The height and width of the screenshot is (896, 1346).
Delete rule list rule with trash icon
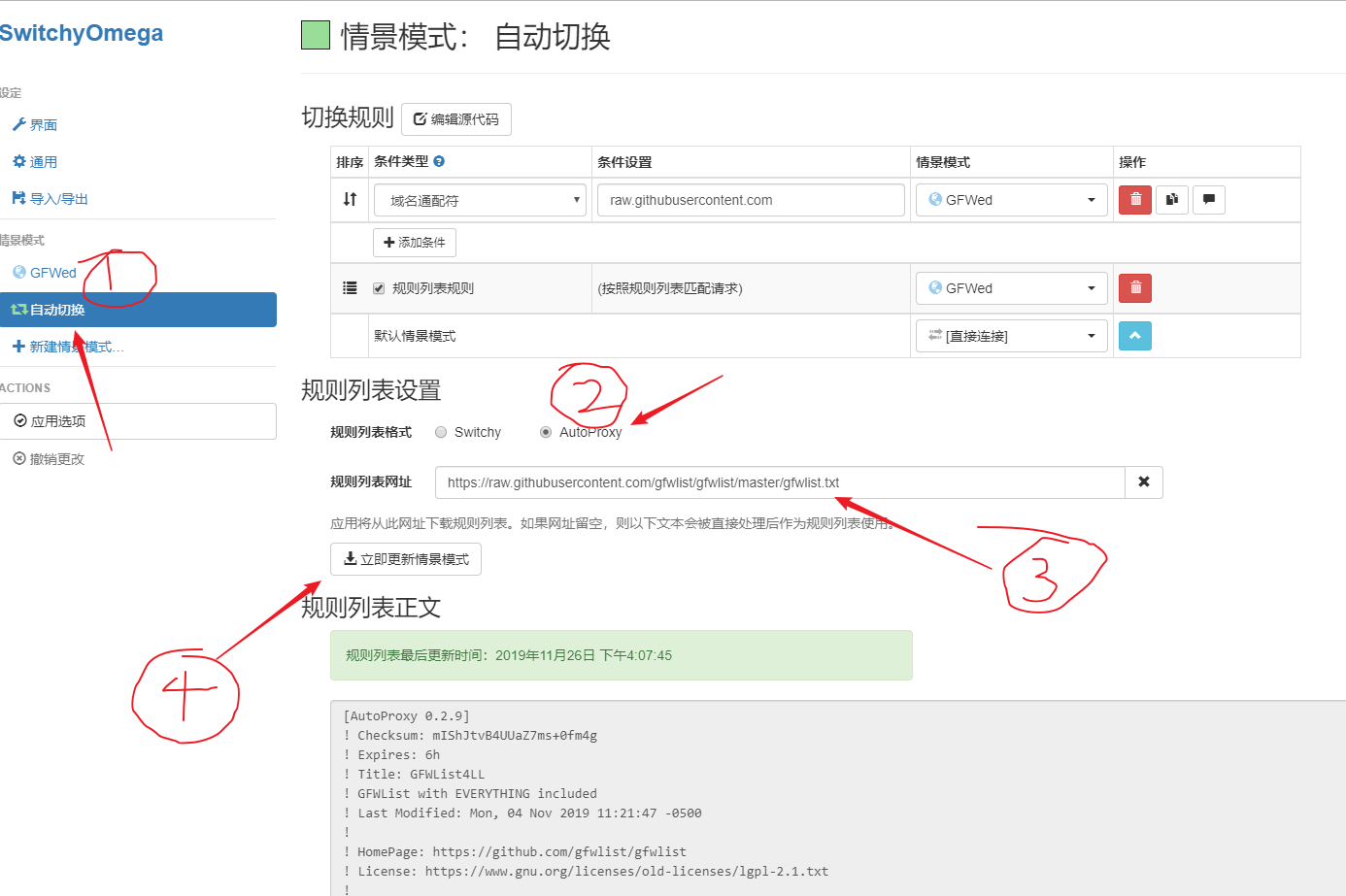tap(1135, 288)
